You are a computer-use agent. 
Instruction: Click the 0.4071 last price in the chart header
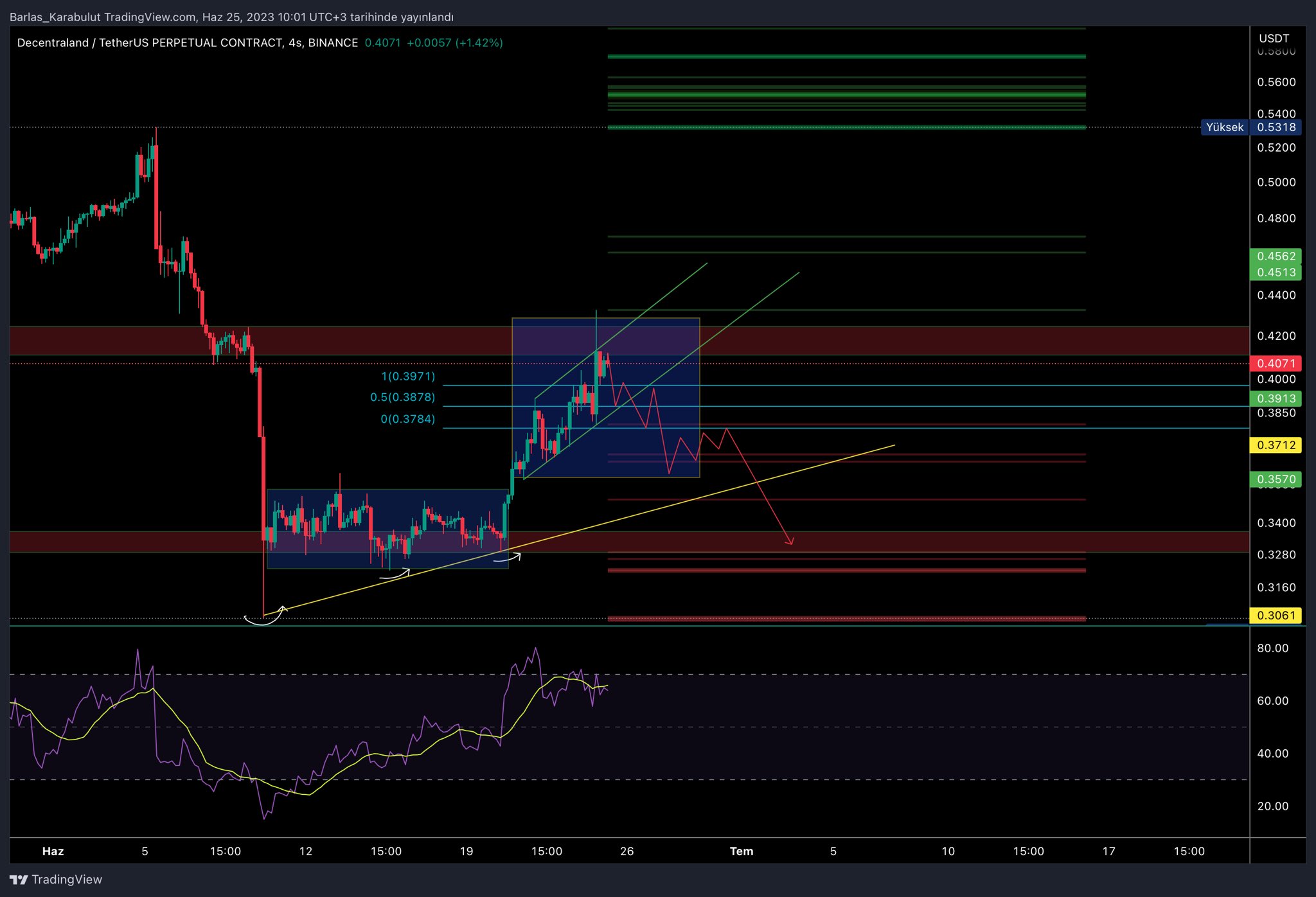tap(382, 43)
